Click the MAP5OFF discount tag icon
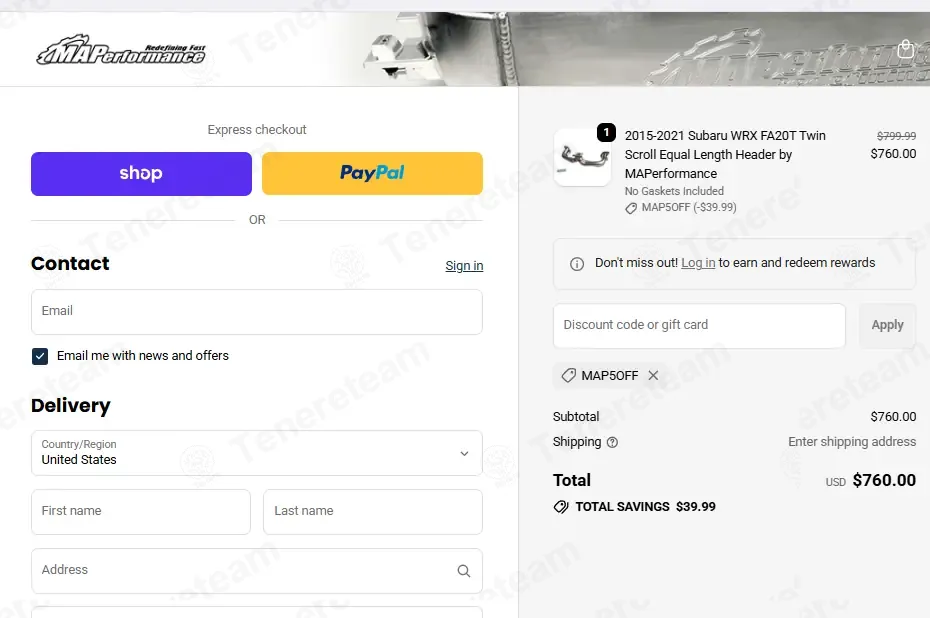The width and height of the screenshot is (930, 618). point(570,376)
